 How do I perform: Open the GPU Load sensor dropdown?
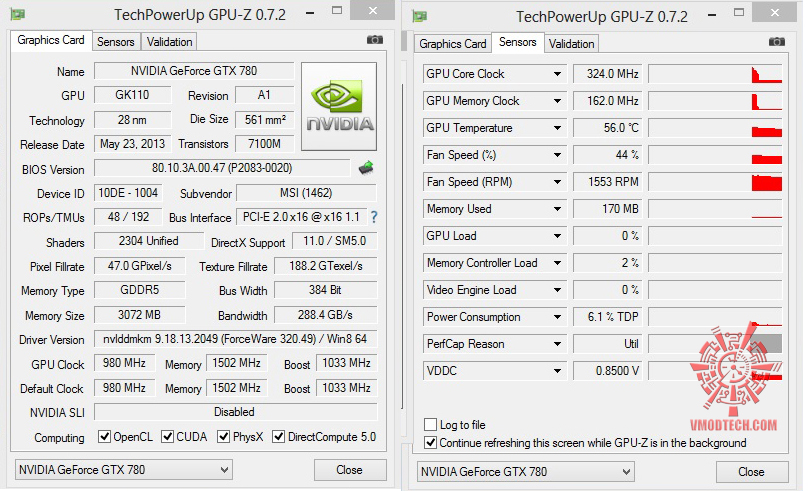tap(557, 236)
